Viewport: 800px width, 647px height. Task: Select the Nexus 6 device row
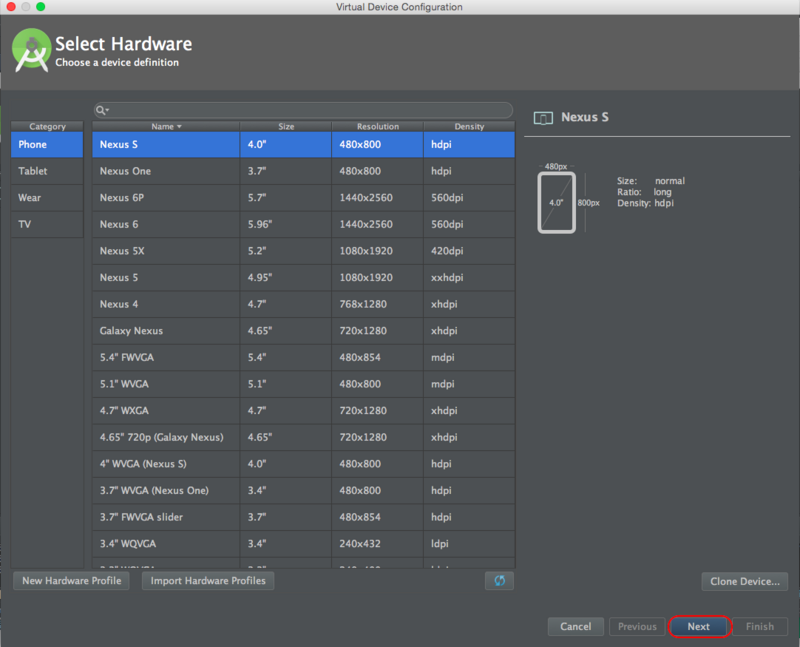tap(304, 224)
